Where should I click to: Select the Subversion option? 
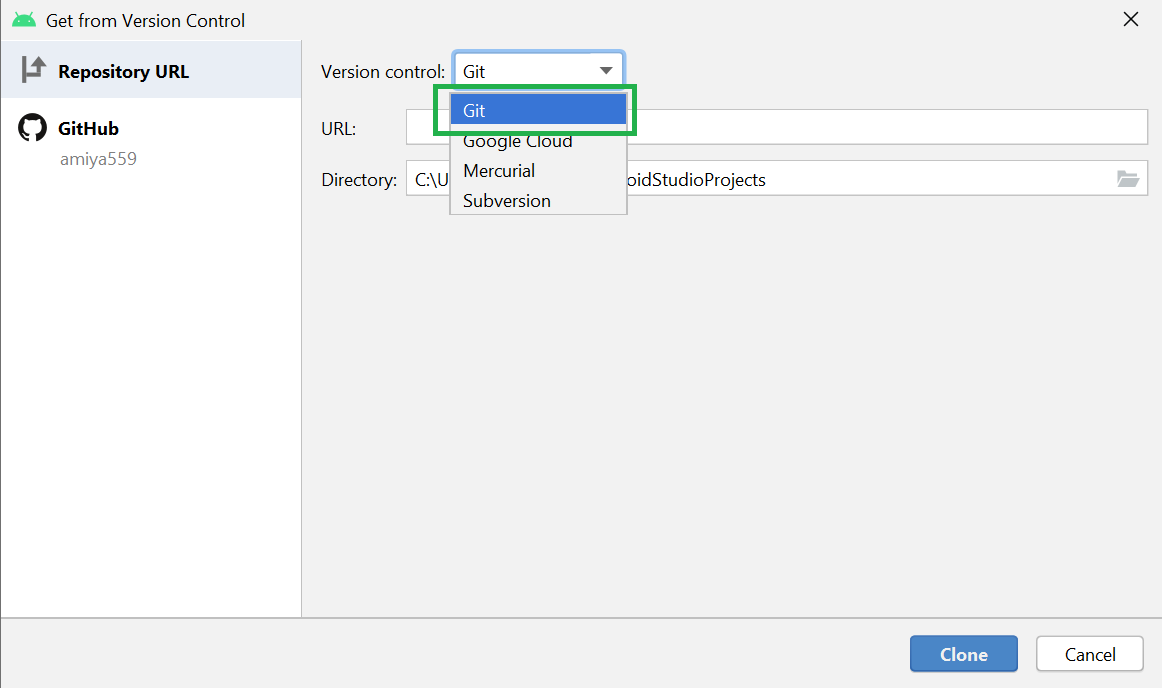(507, 201)
